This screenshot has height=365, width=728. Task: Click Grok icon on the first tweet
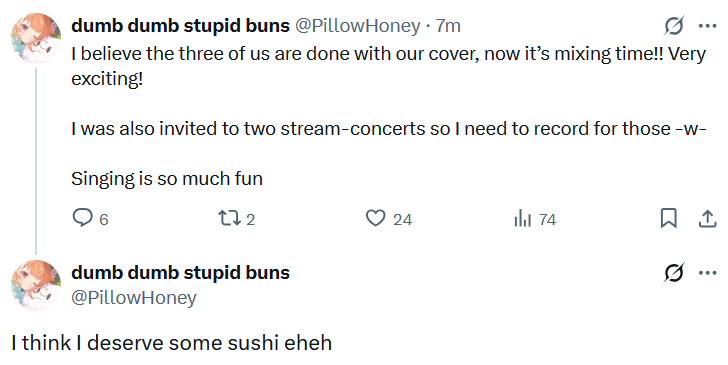pos(673,26)
